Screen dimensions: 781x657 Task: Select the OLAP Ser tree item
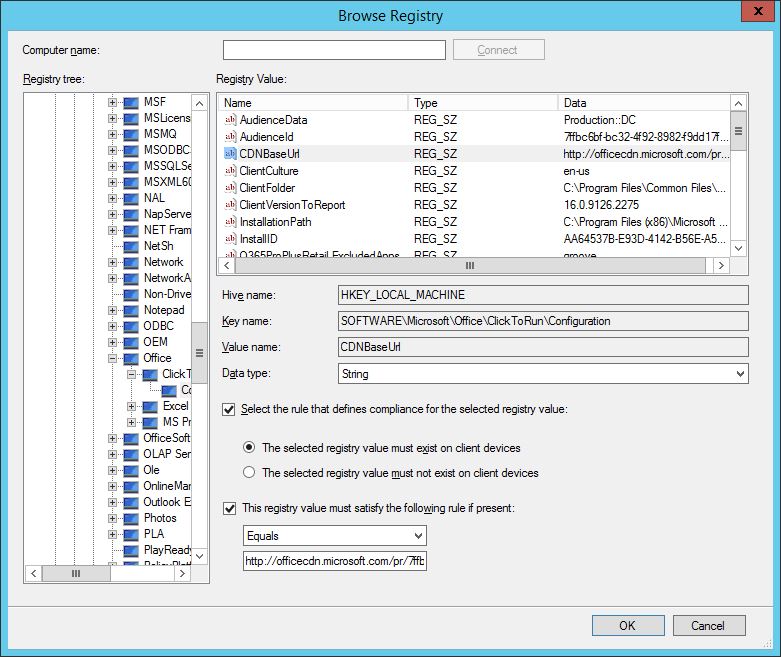click(167, 454)
